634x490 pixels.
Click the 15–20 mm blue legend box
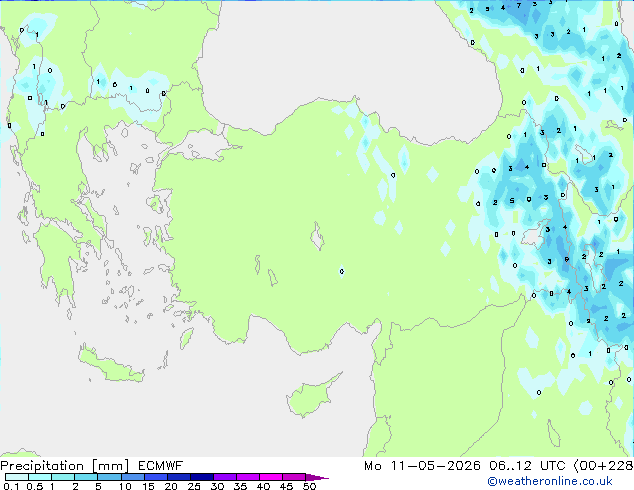[155, 477]
